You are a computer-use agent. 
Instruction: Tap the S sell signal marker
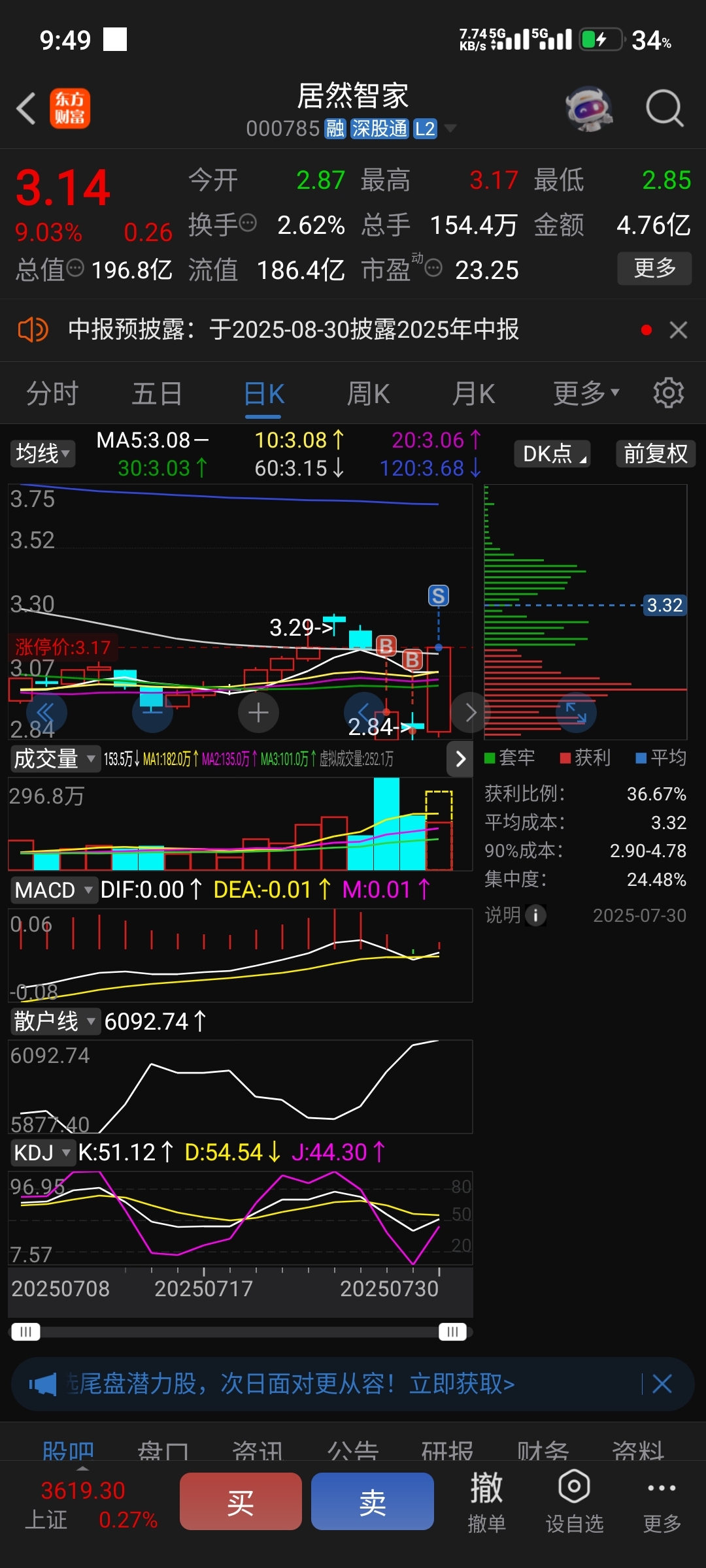click(439, 596)
